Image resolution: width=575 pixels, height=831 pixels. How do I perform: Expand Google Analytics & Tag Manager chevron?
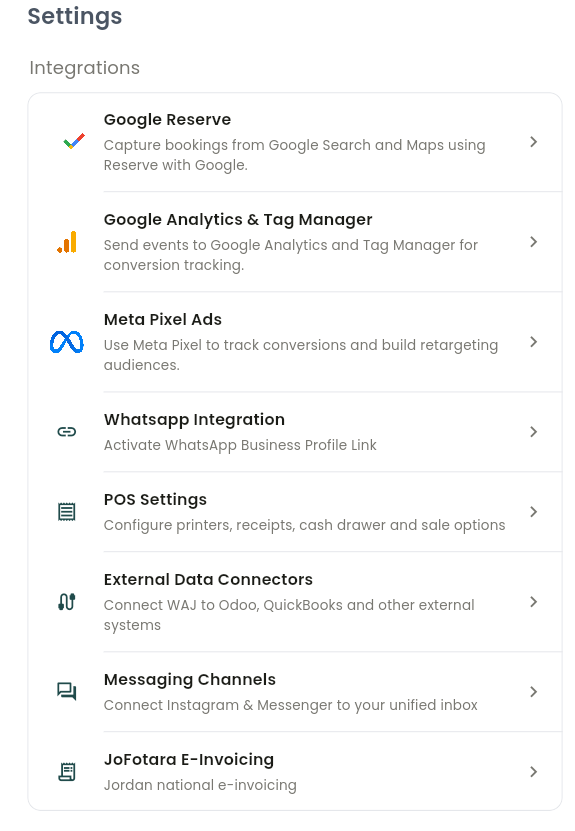534,242
